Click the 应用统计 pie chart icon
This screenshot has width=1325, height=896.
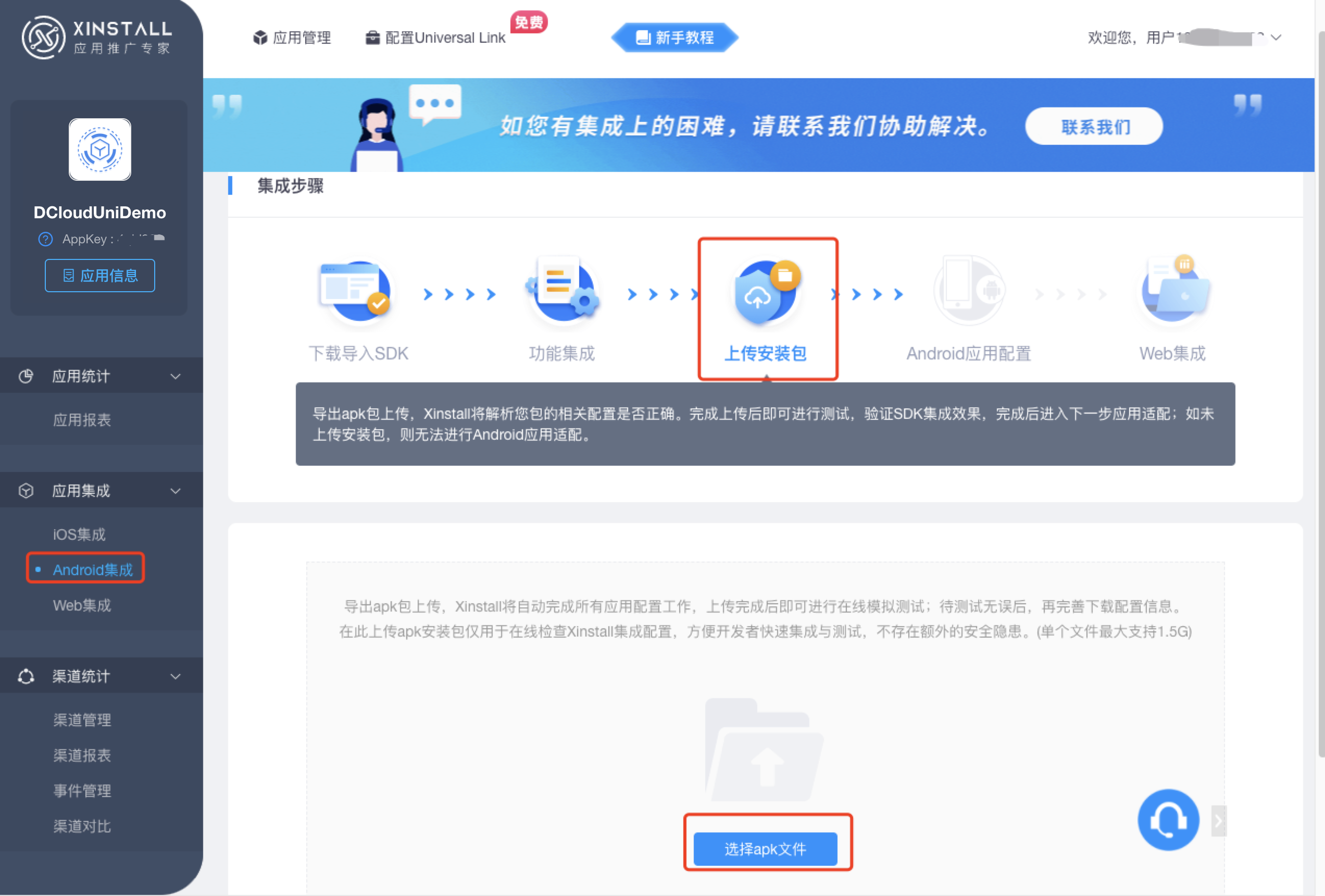26,377
